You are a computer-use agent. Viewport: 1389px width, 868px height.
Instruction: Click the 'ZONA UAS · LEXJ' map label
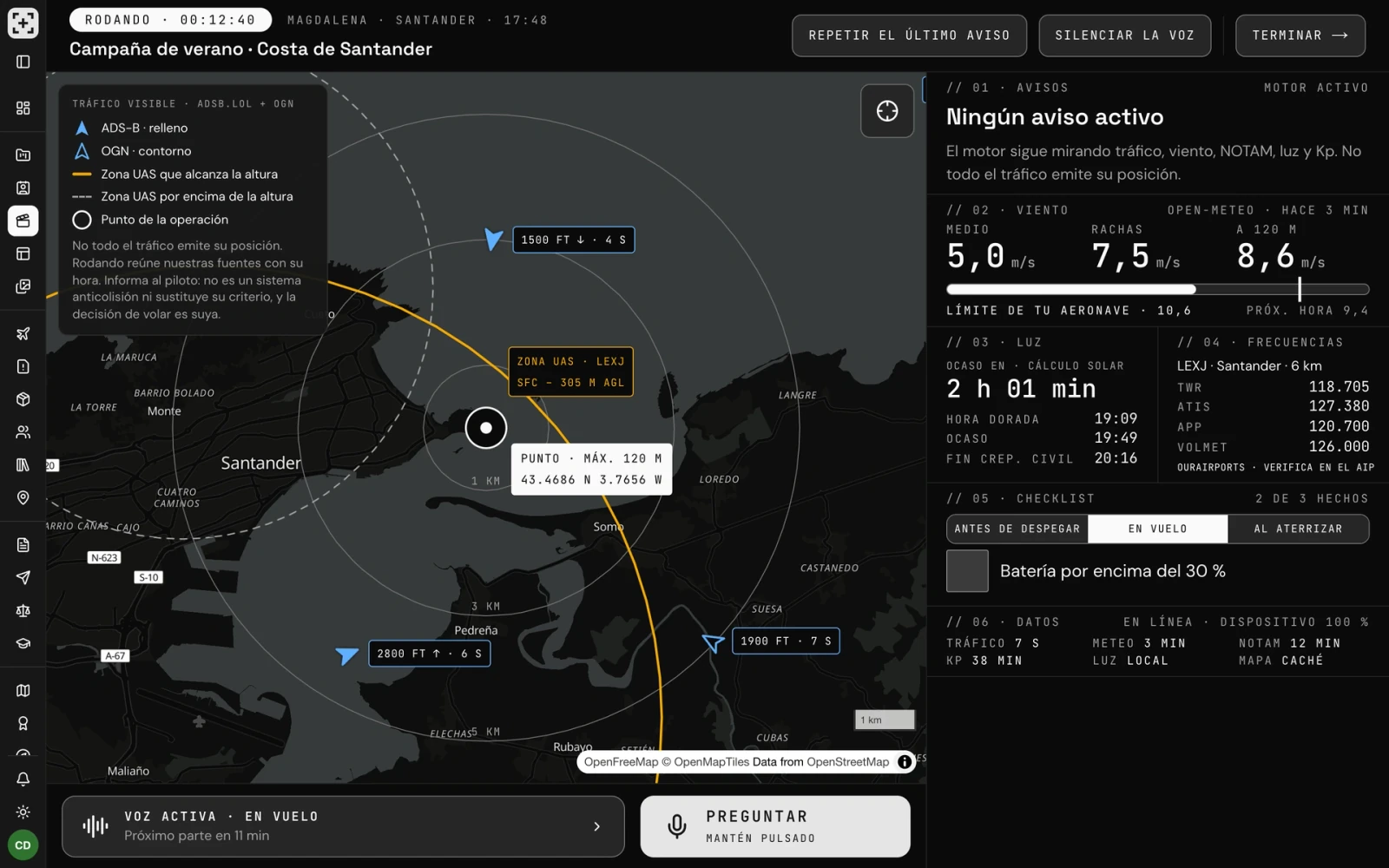570,372
